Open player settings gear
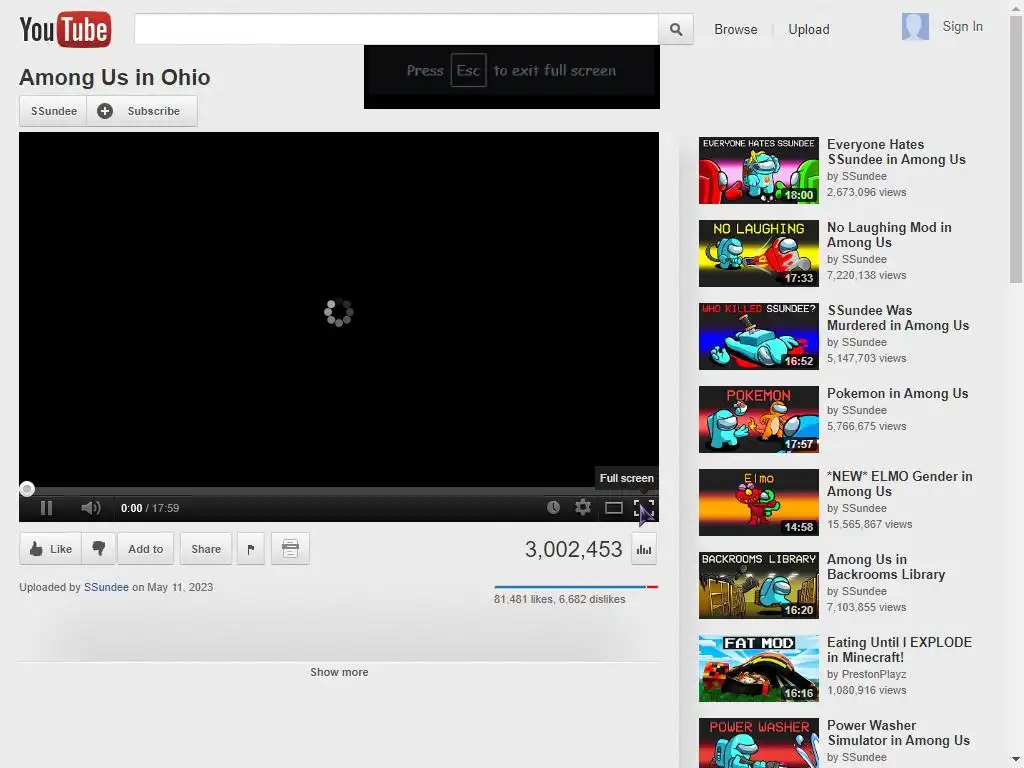The width and height of the screenshot is (1024, 768). pos(583,507)
